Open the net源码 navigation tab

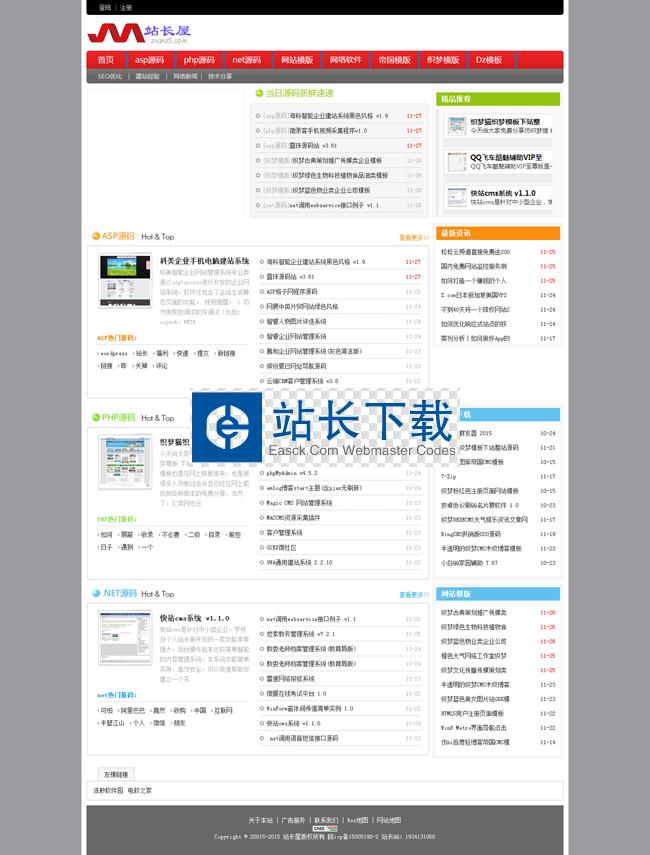(246, 60)
